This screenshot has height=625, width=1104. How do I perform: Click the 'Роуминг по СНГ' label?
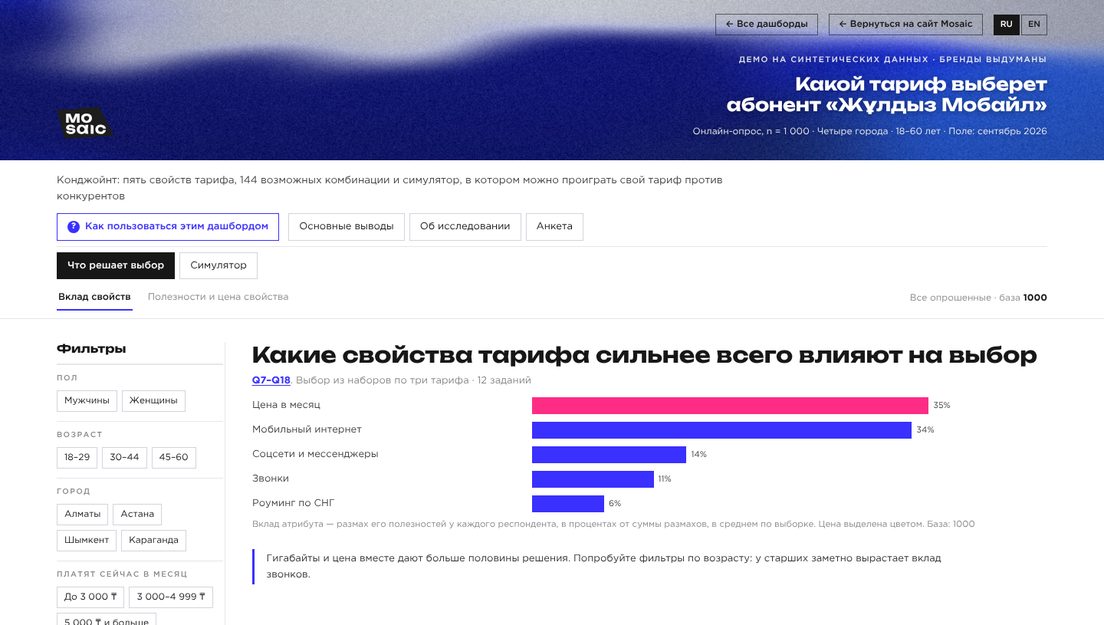pyautogui.click(x=294, y=503)
